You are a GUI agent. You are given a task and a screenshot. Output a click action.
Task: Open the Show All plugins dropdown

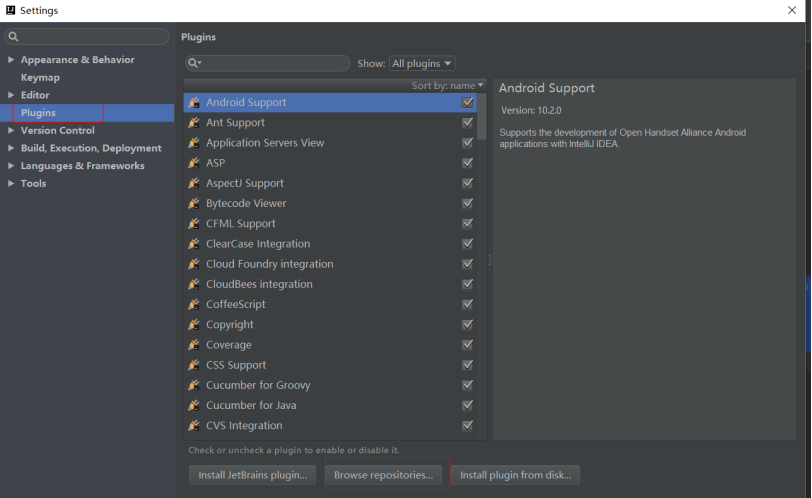[x=422, y=63]
